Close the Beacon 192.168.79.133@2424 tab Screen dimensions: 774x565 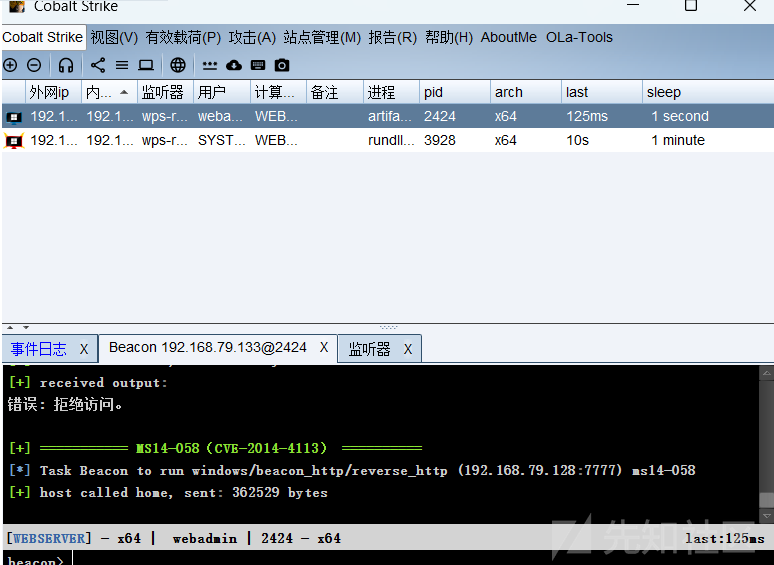(x=324, y=347)
